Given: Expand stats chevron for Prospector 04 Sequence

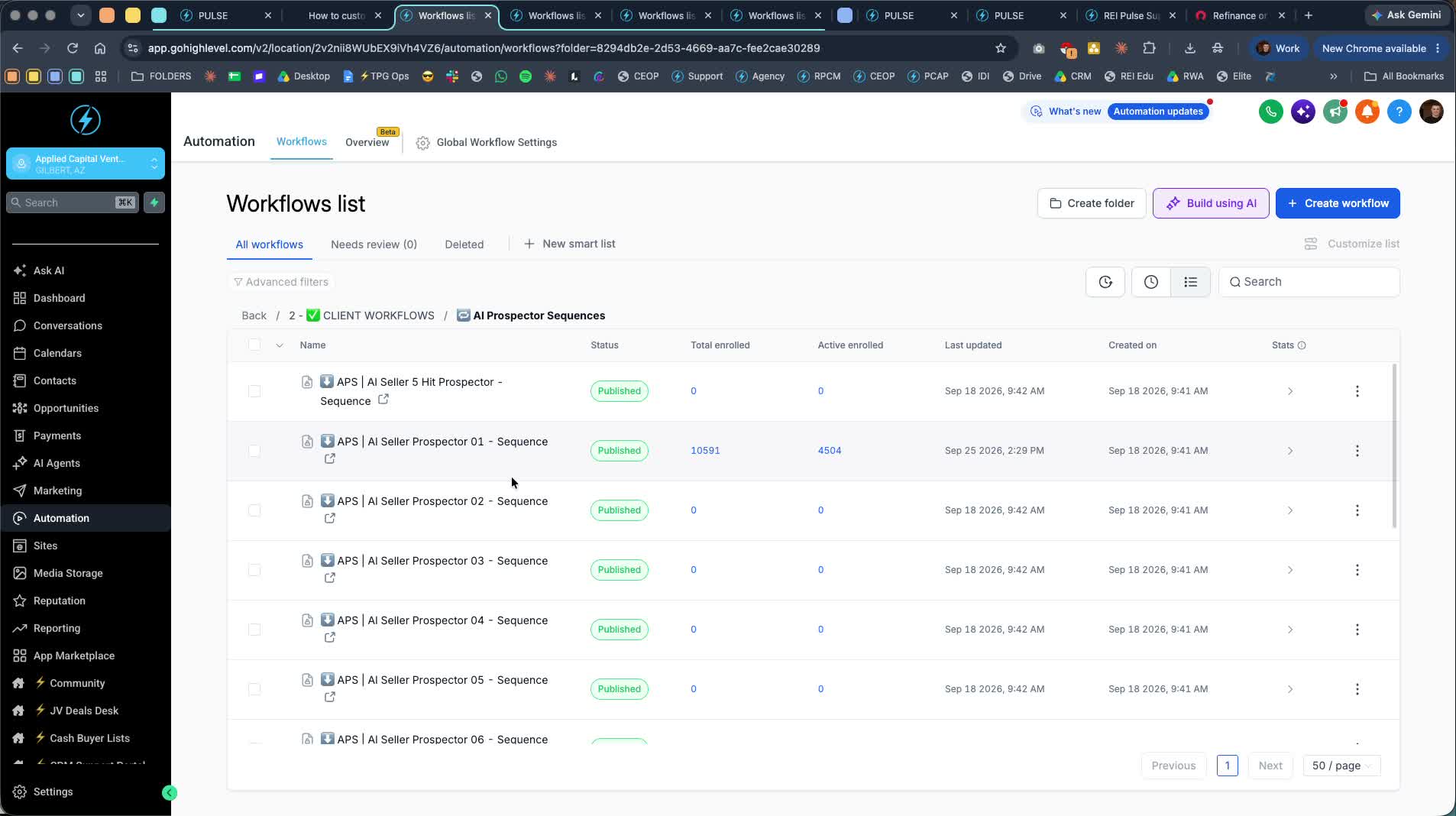Looking at the screenshot, I should (1290, 630).
